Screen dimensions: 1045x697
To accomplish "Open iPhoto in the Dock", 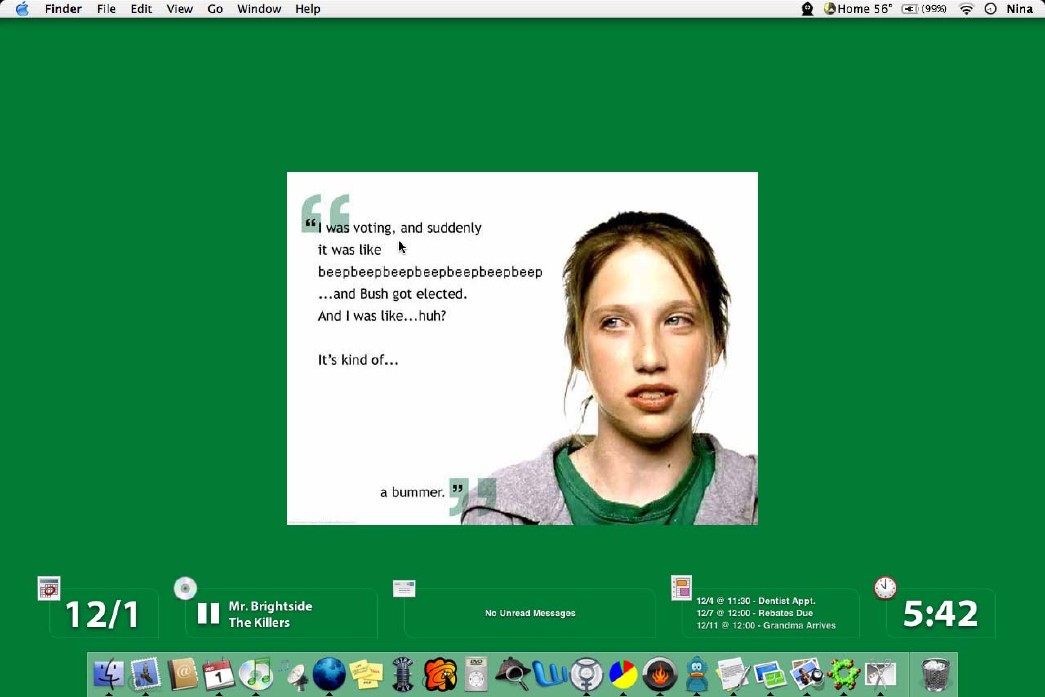I will click(x=807, y=675).
